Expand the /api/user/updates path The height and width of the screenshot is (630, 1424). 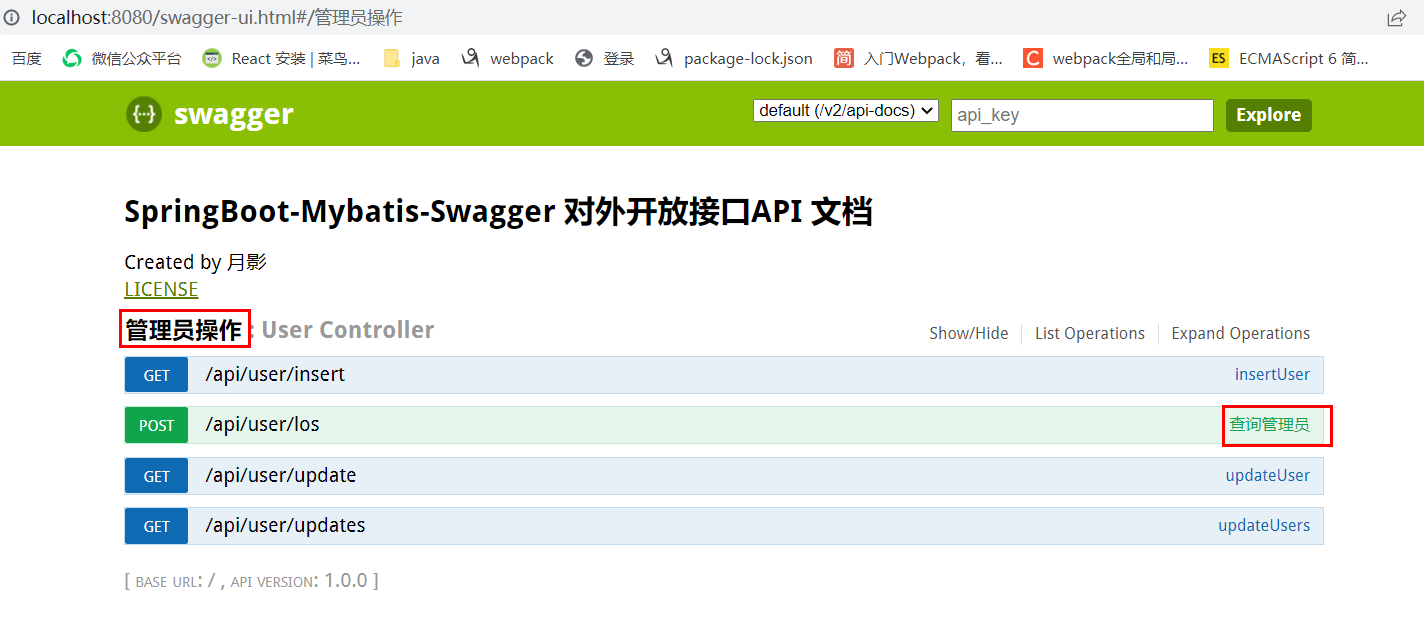285,525
